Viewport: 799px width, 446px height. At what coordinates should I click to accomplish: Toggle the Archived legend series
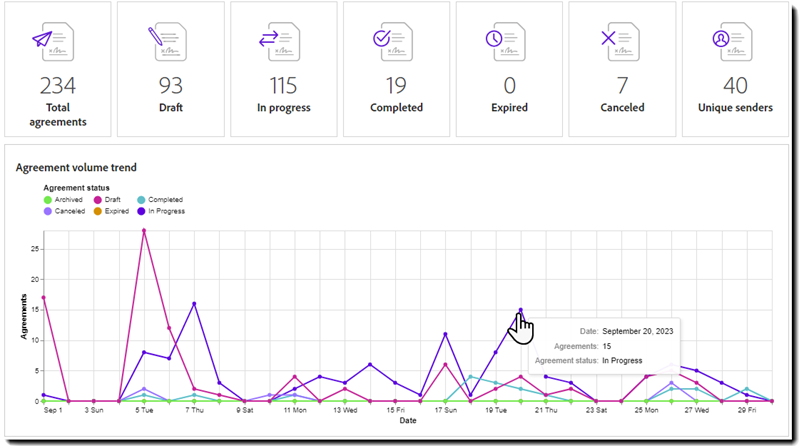point(49,200)
